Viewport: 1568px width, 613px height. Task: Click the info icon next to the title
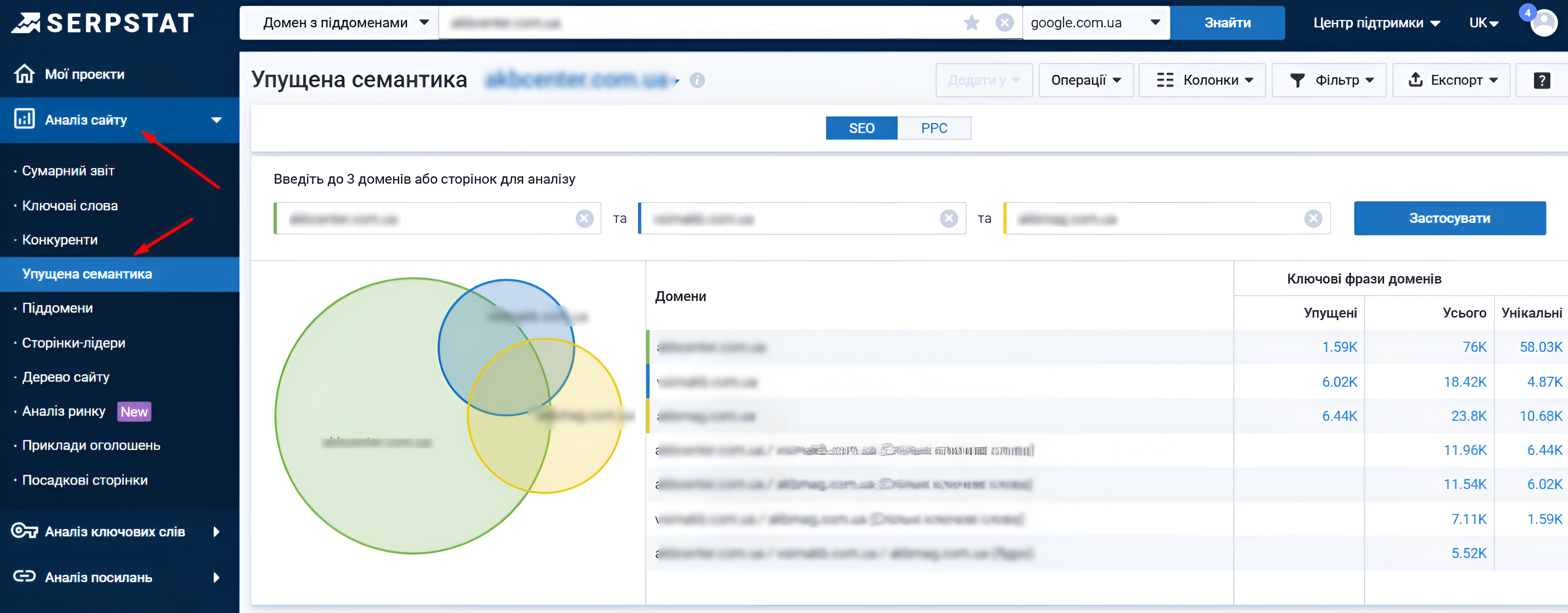697,80
